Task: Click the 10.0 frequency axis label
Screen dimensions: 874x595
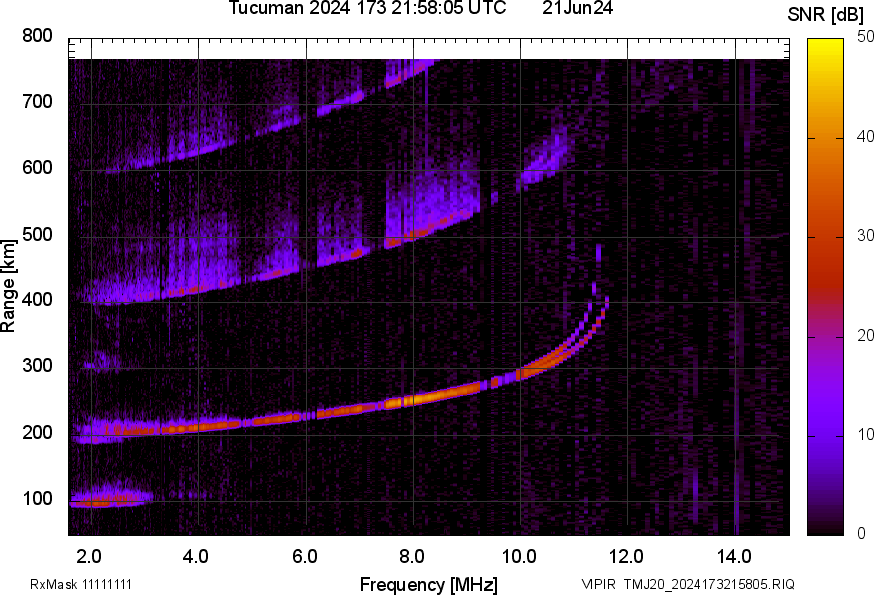Action: coord(519,557)
